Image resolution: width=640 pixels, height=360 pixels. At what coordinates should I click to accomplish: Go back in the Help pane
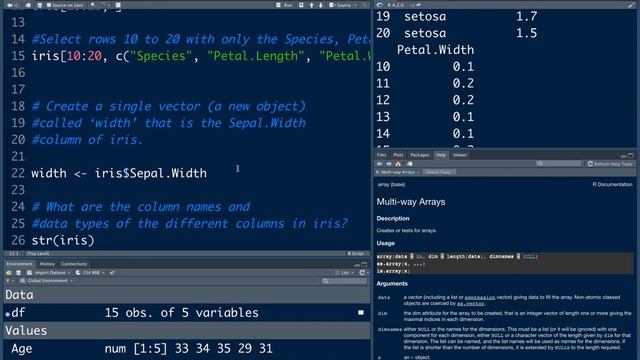pos(380,164)
